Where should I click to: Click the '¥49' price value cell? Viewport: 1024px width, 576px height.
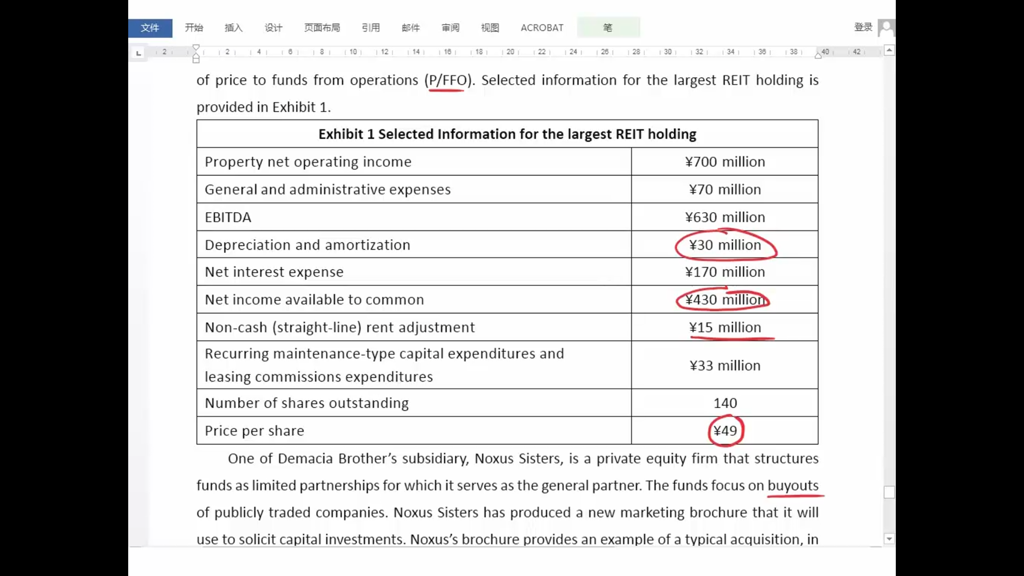(725, 431)
